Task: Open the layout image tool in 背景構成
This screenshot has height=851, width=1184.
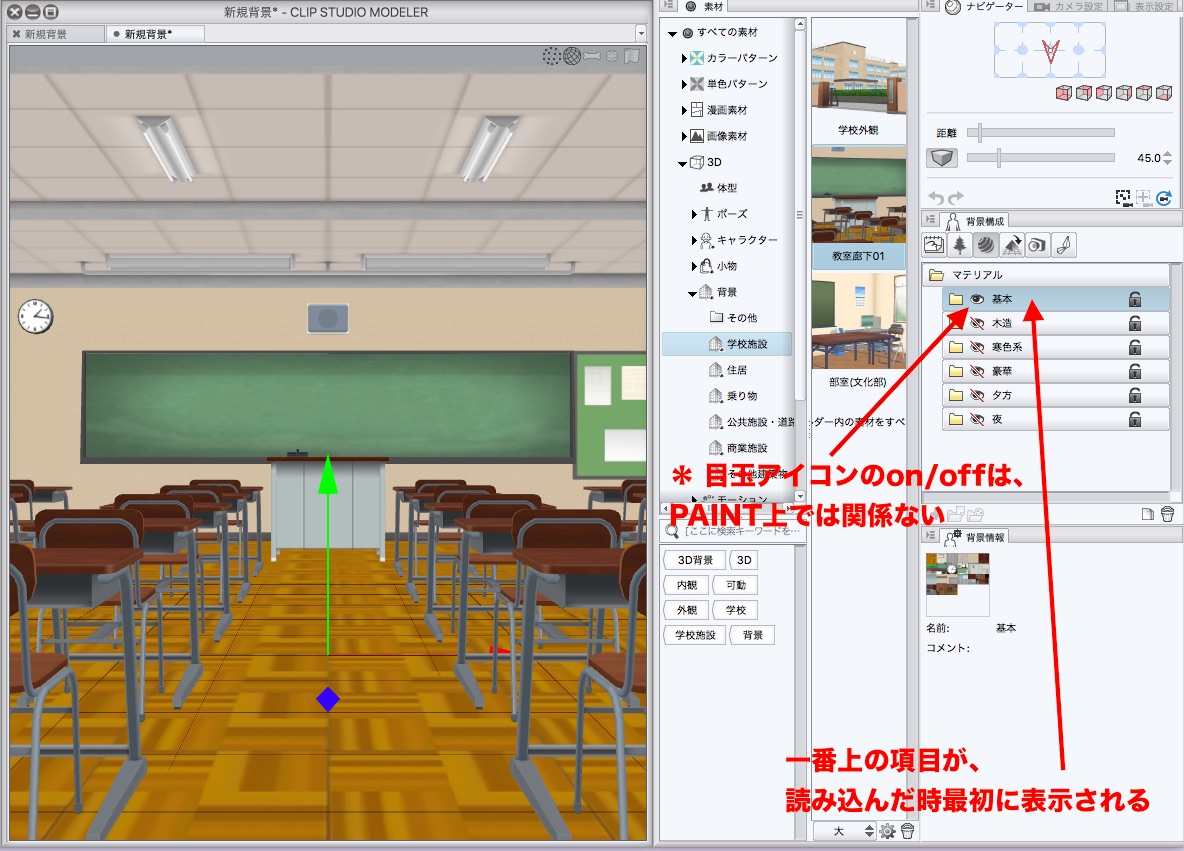Action: (x=934, y=245)
